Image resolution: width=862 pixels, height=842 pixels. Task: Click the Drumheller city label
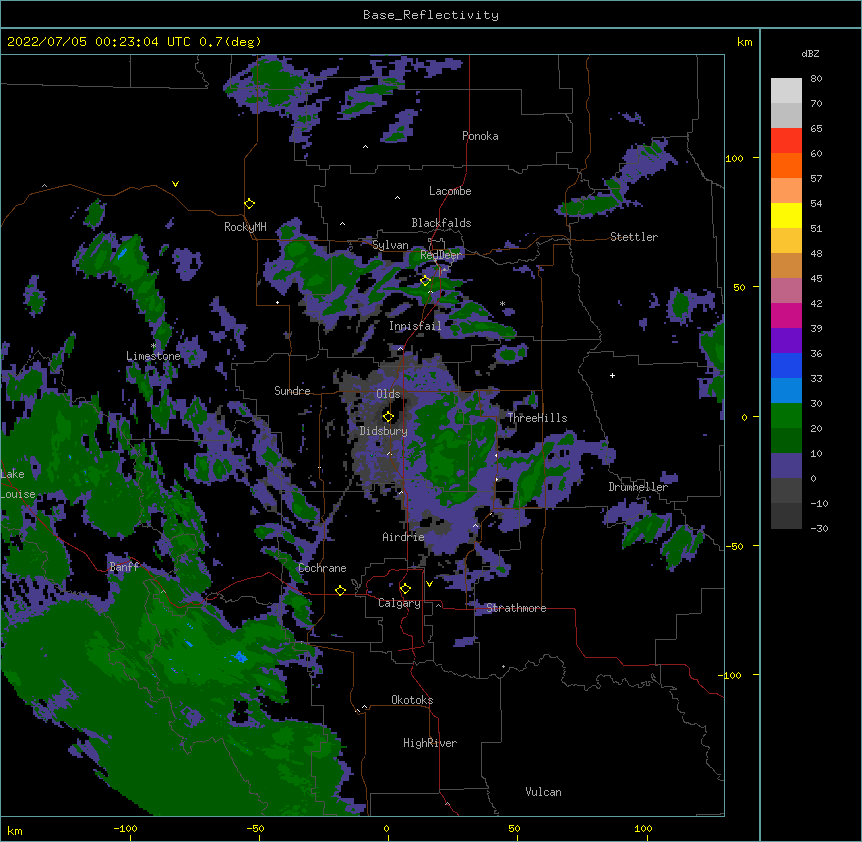pos(638,487)
